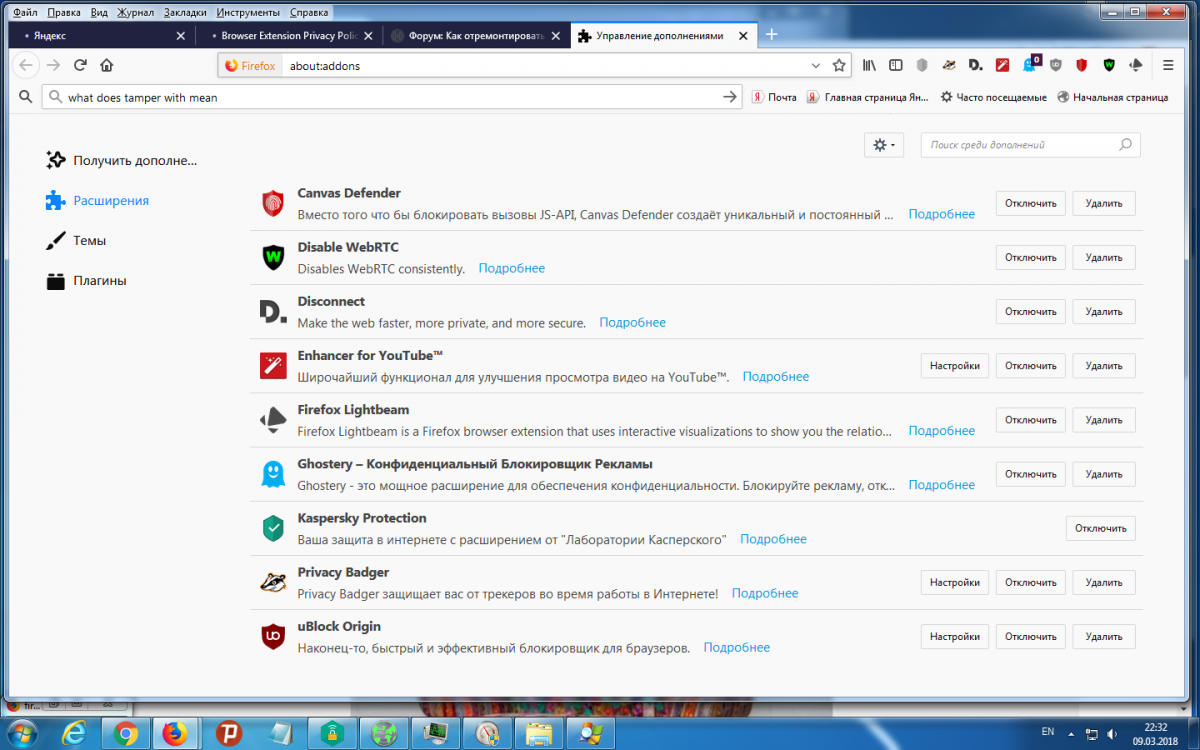Open the Закладки menu

click(184, 13)
